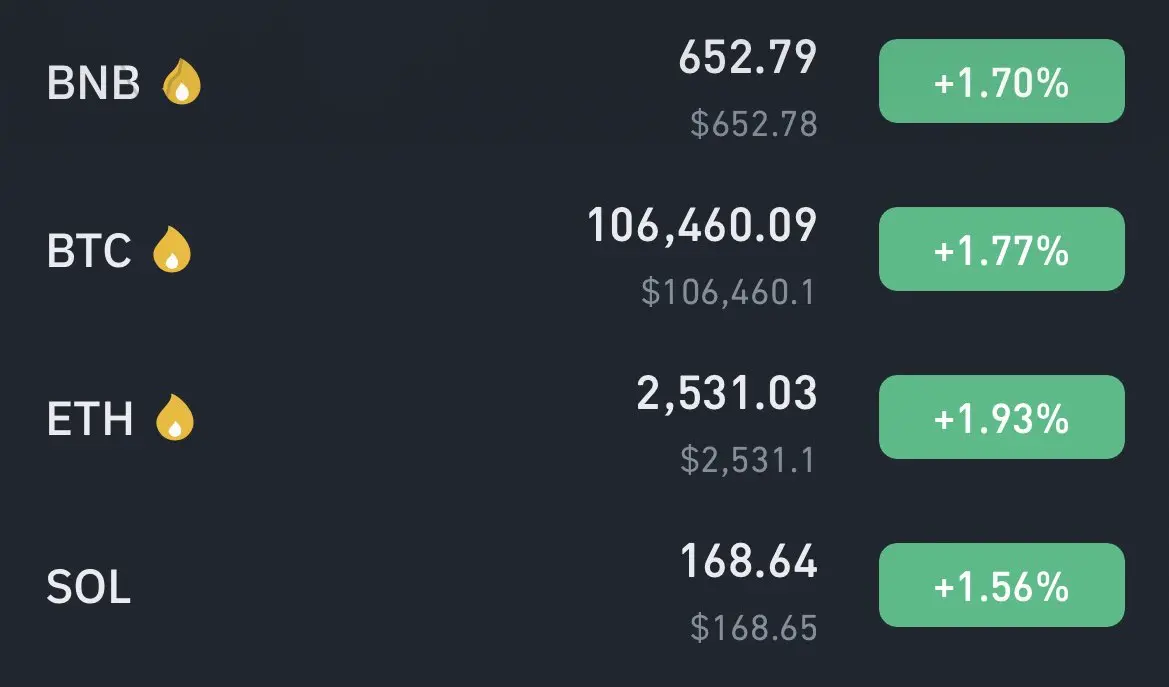Open the BTC trading pair
The image size is (1169, 687).
(89, 250)
